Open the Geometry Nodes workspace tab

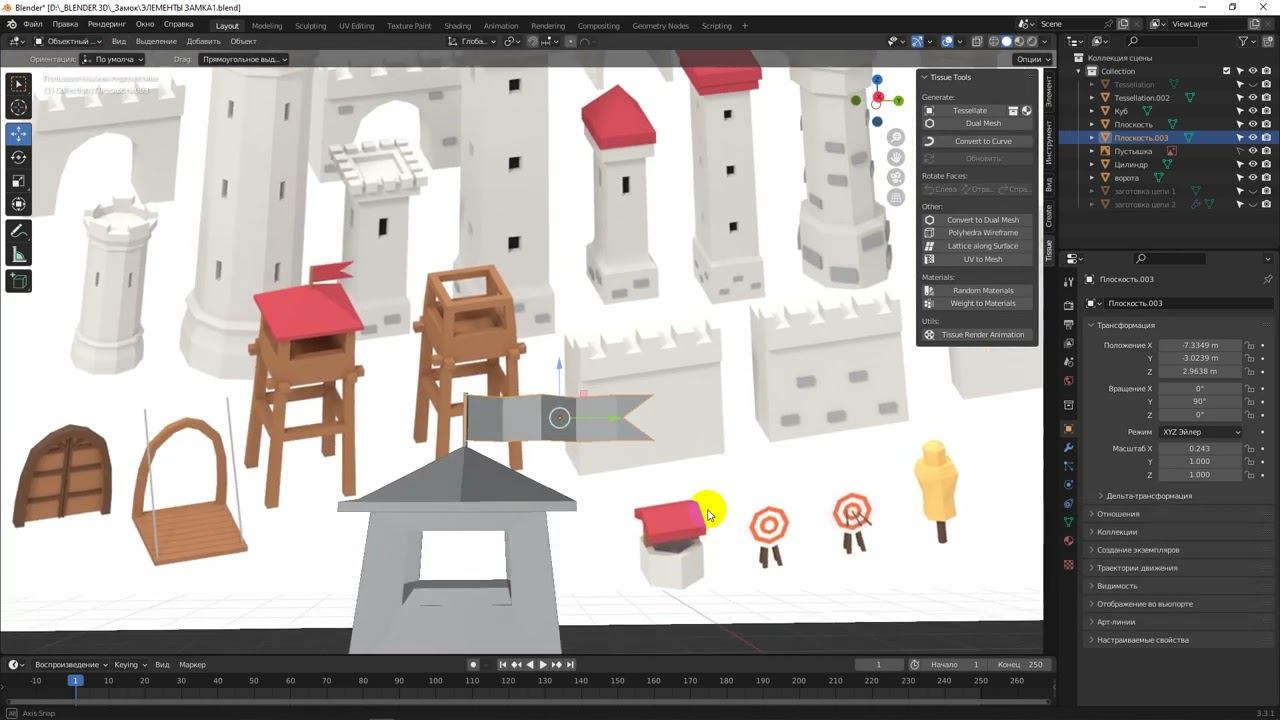coord(661,25)
